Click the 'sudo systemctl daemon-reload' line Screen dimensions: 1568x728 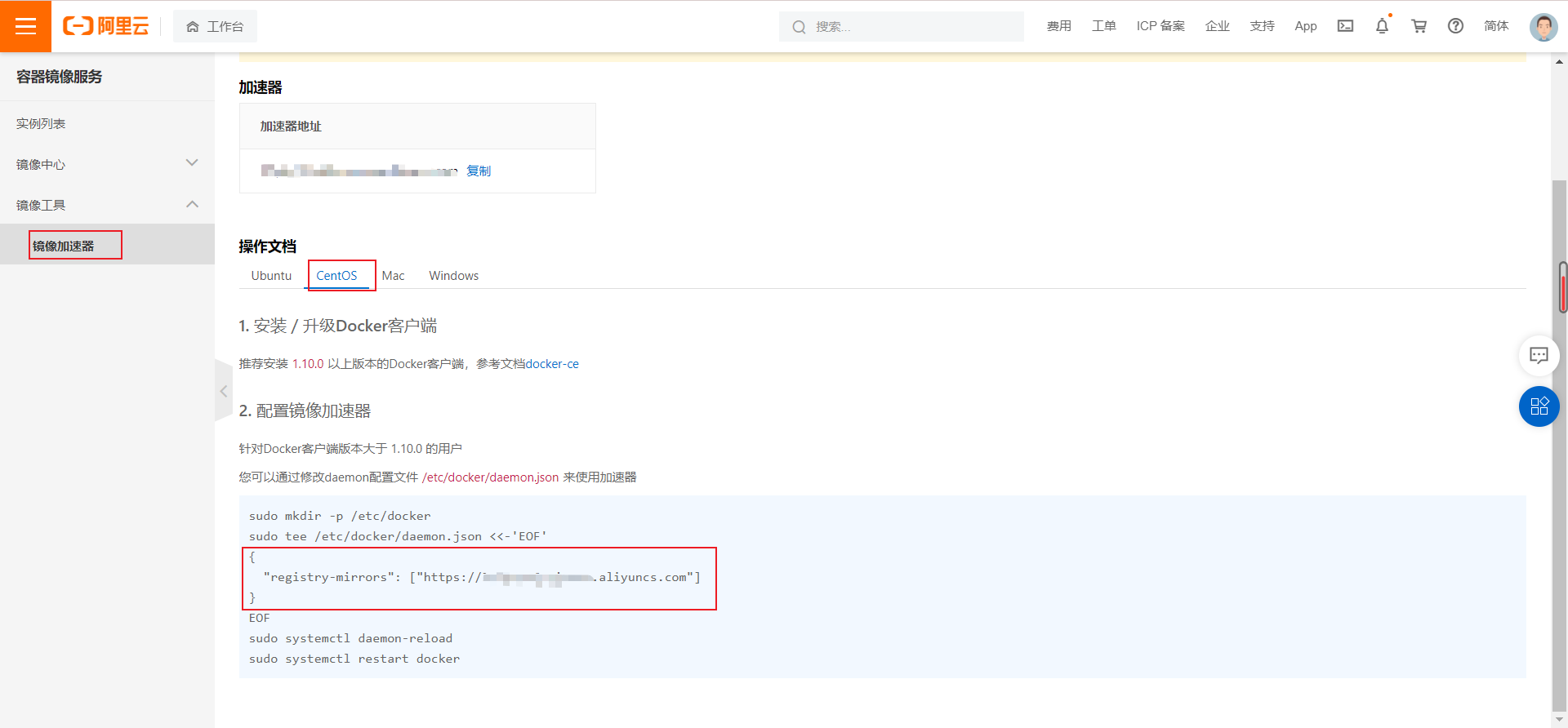click(350, 638)
